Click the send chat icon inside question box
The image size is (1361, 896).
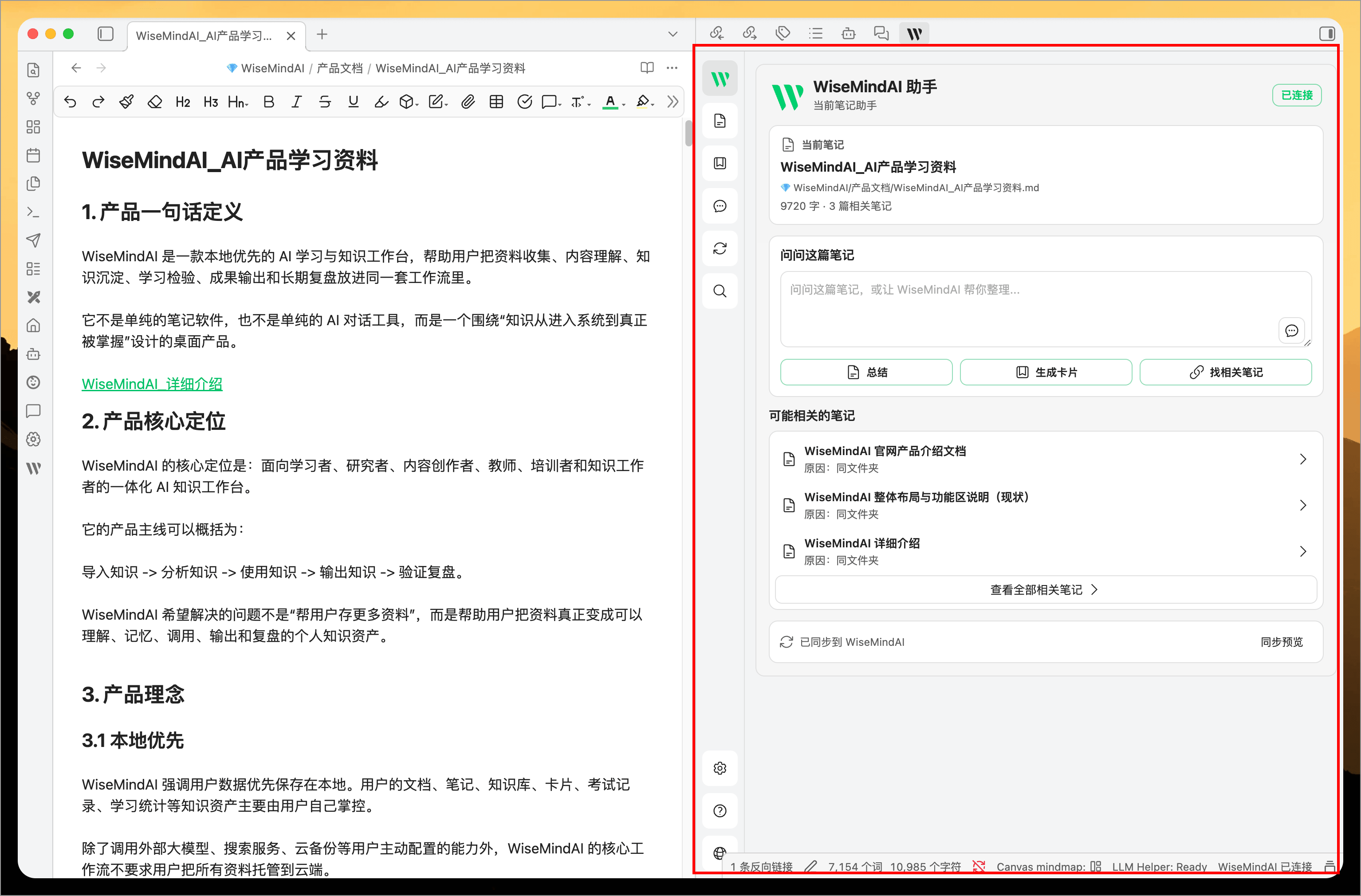click(1291, 330)
